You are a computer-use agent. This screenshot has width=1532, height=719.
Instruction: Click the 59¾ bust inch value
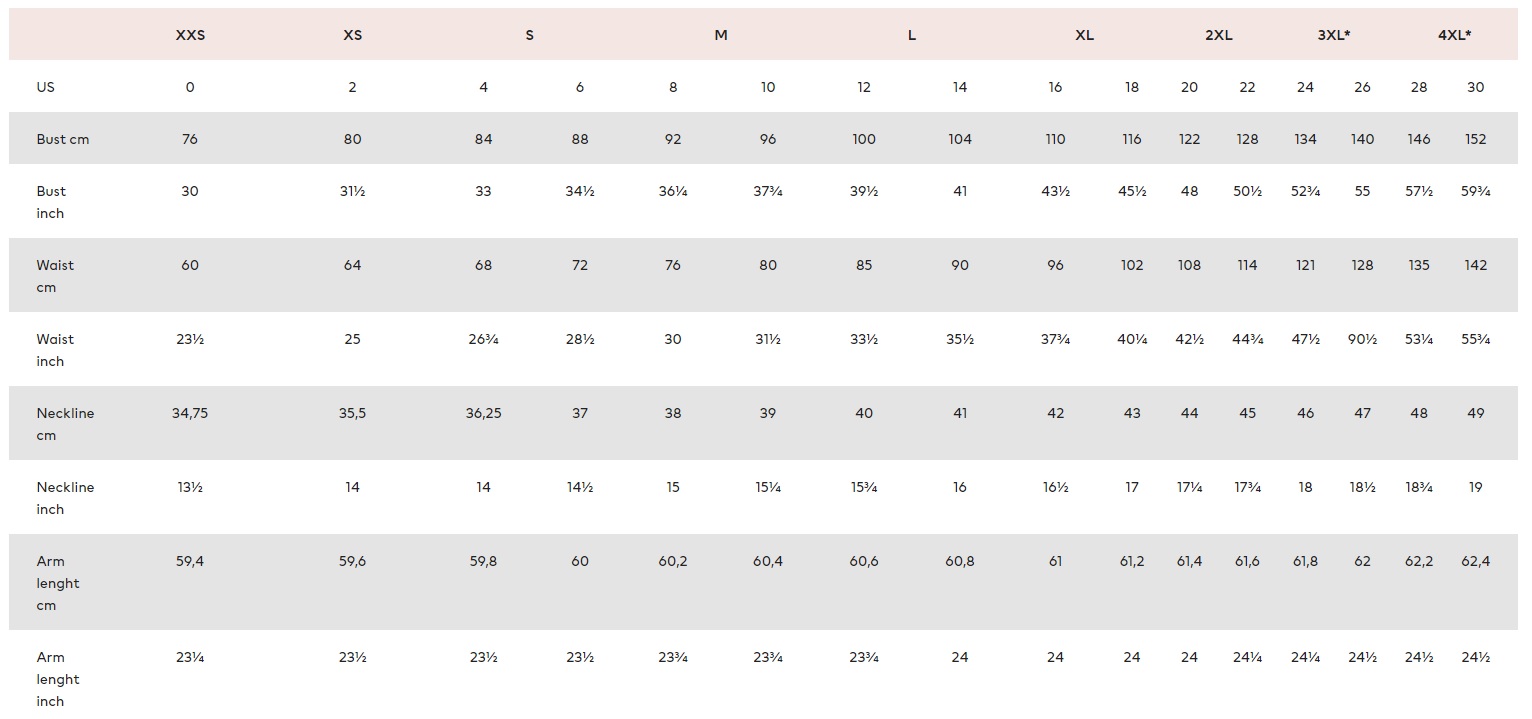pos(1475,191)
